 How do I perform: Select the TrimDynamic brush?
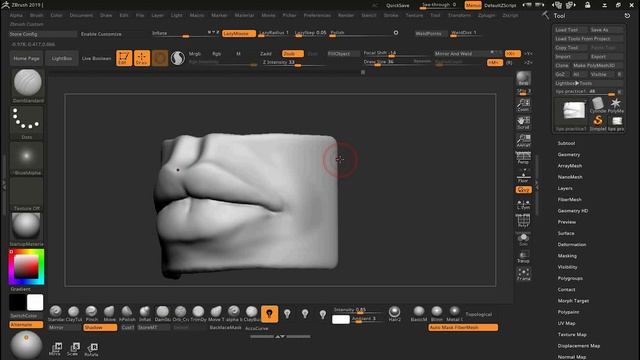point(198,313)
